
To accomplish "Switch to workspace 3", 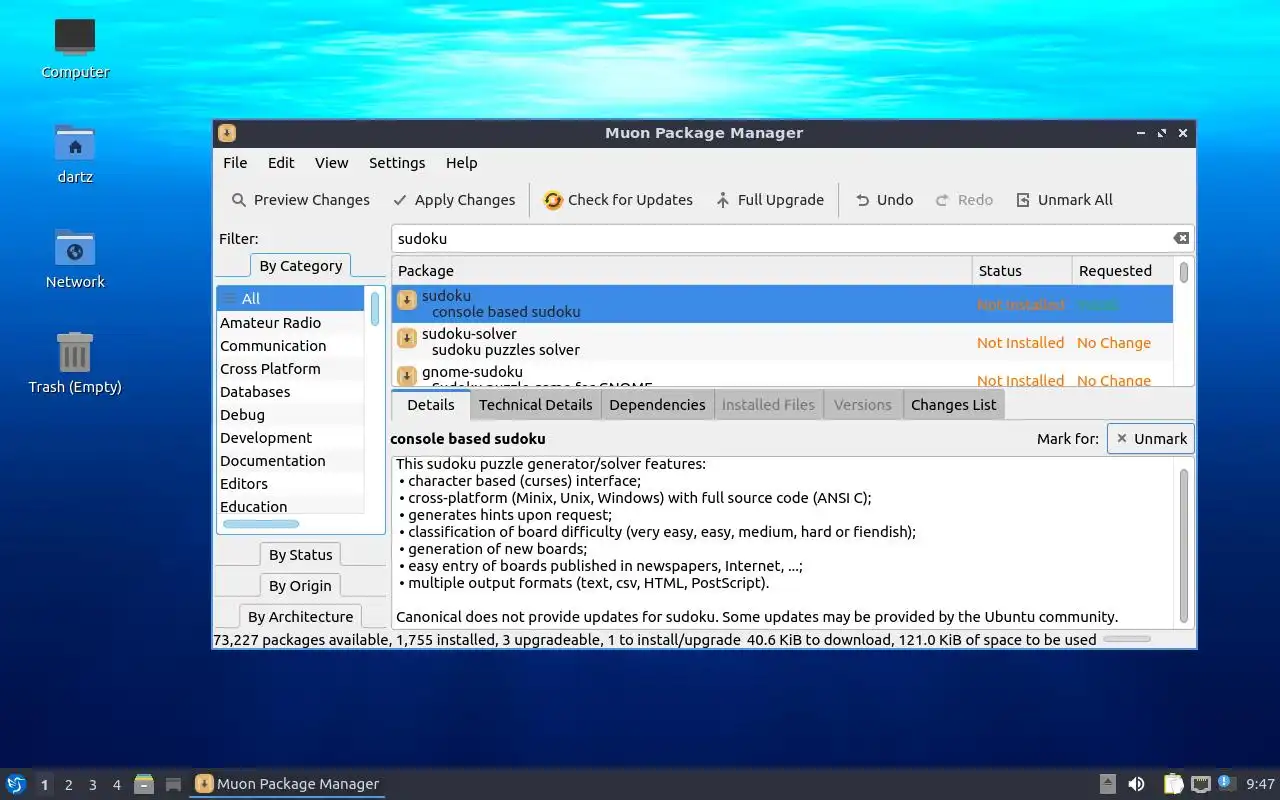I will 92,785.
